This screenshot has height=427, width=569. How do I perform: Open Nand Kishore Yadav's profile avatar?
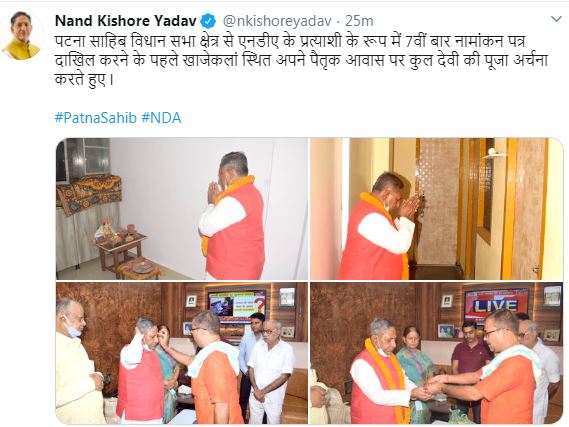(22, 35)
